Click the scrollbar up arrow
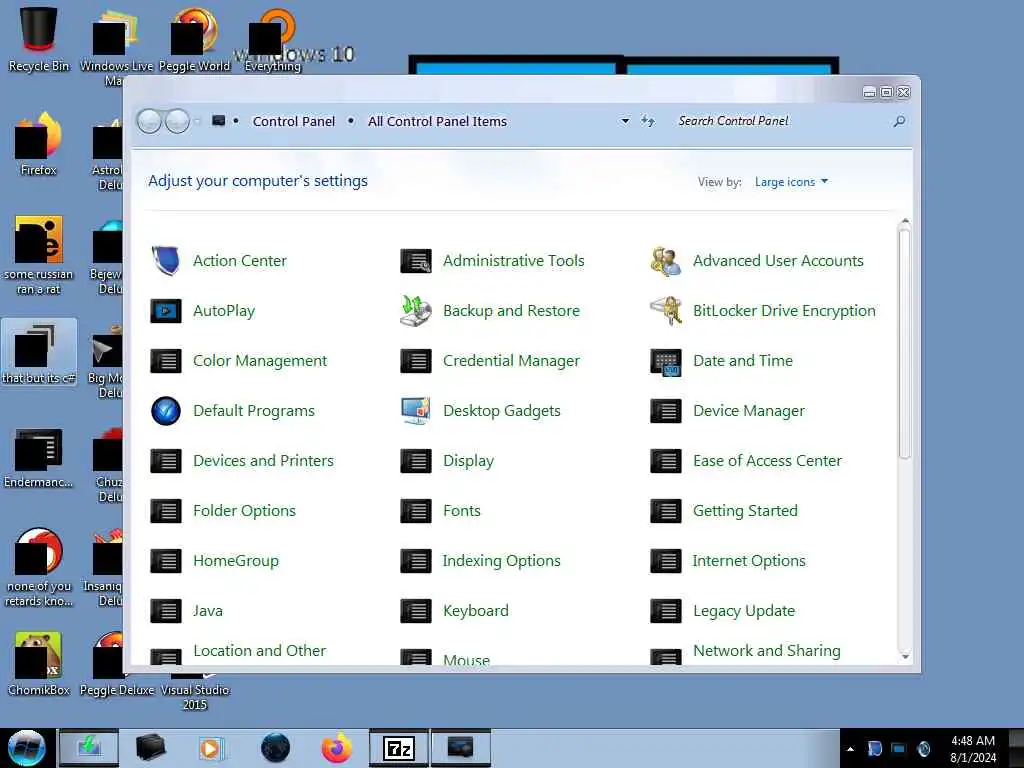The width and height of the screenshot is (1024, 768). 904,223
